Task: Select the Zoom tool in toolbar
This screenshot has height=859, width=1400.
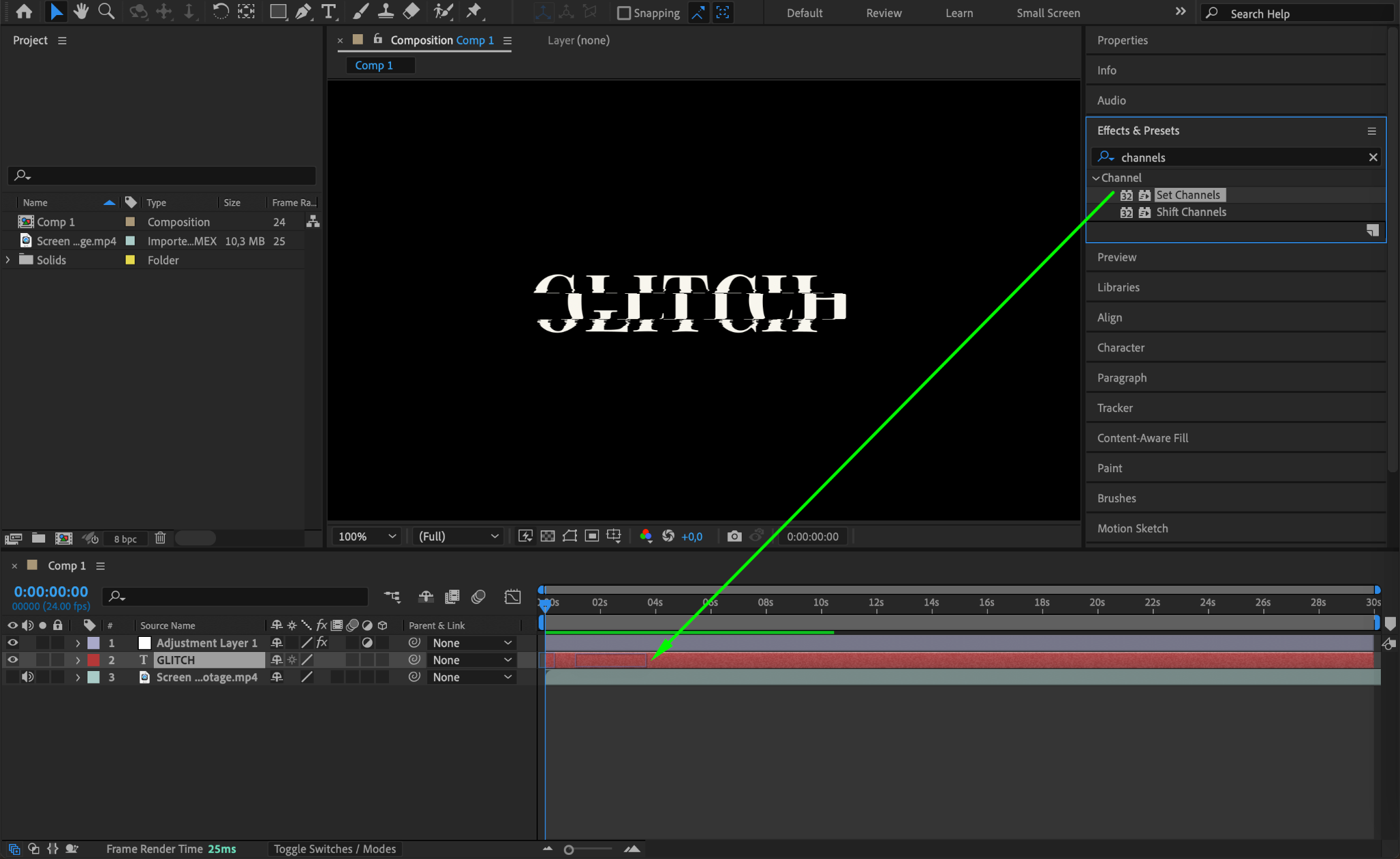Action: pyautogui.click(x=106, y=12)
